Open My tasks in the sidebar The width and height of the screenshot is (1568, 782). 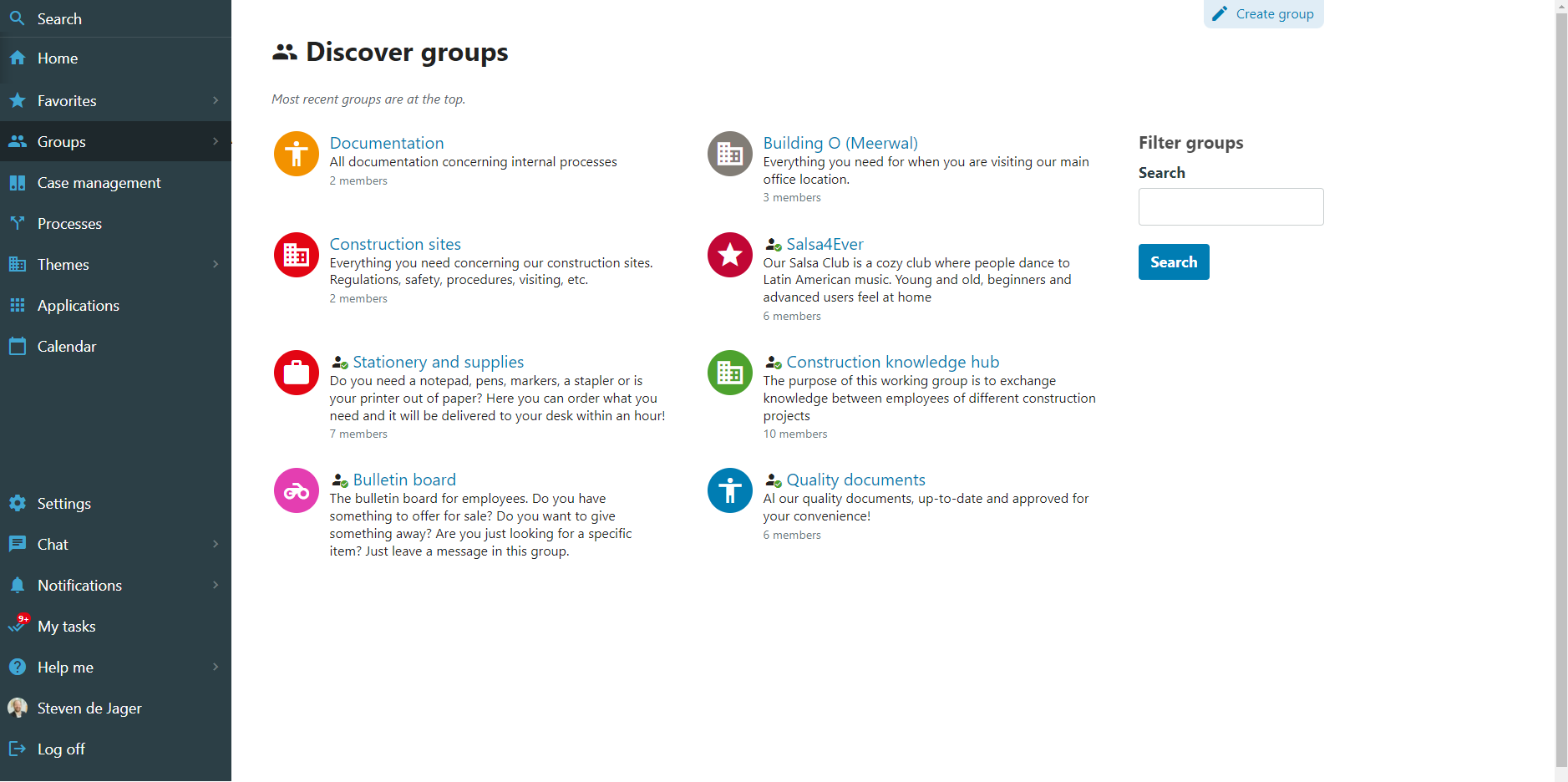pos(66,627)
